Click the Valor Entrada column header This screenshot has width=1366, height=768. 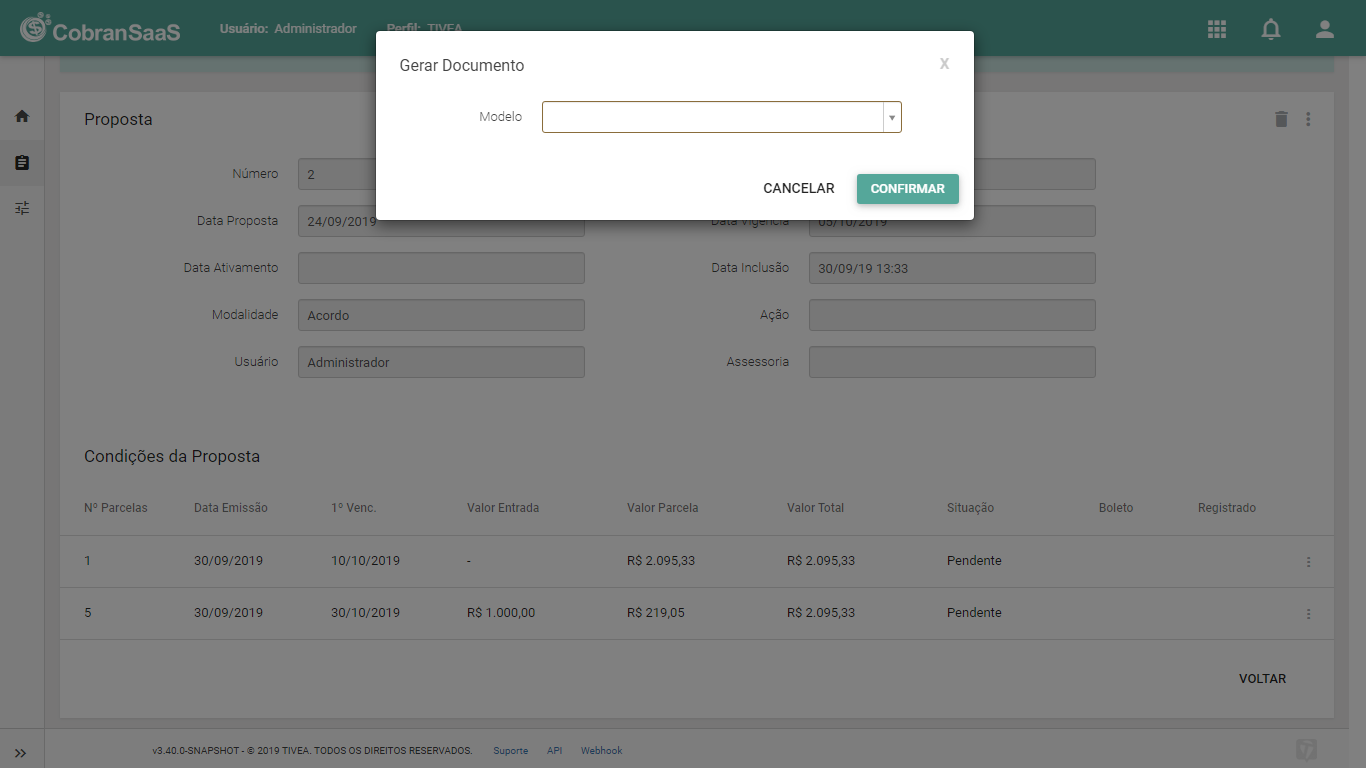pos(503,508)
